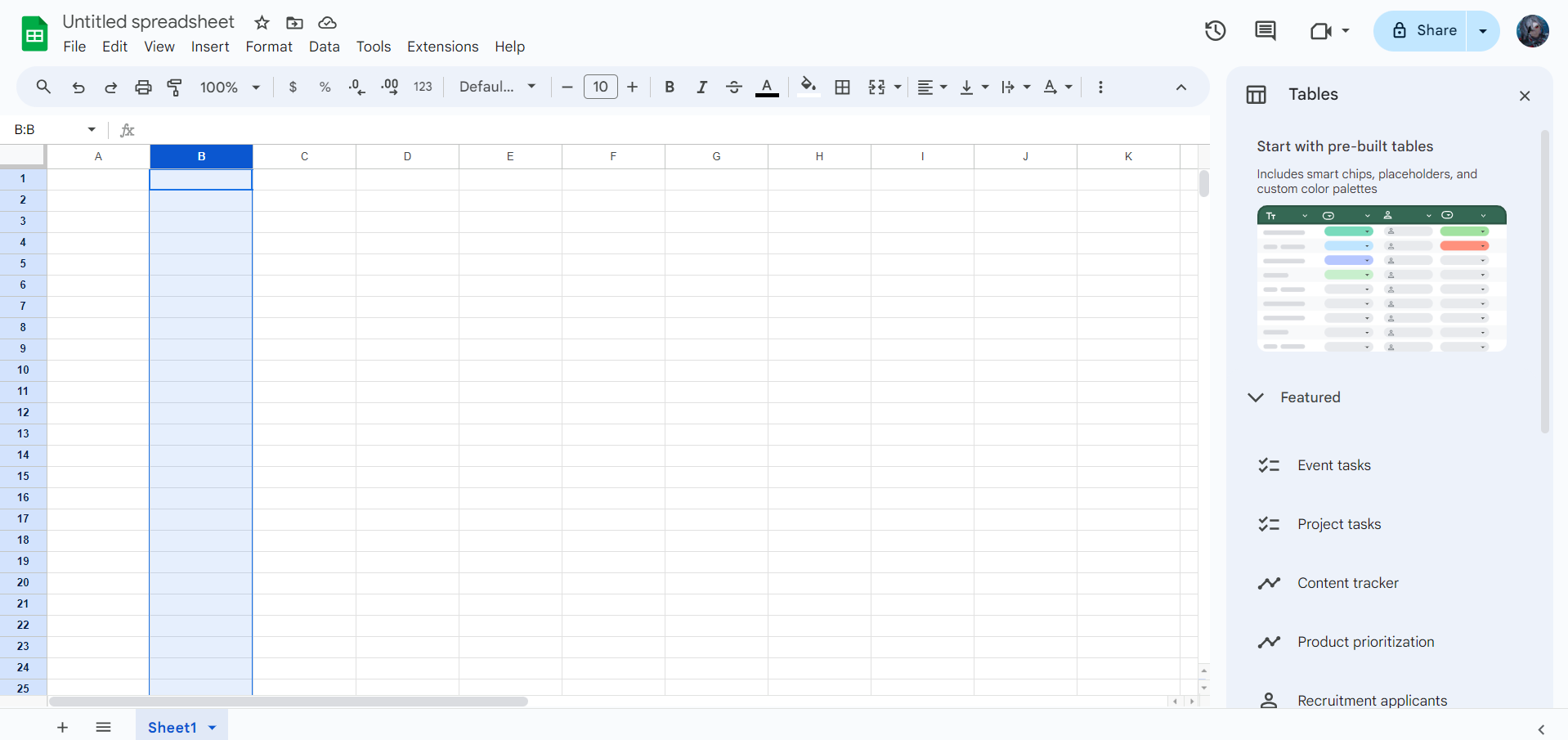Open the Insert menu
Screen dimensions: 1568x740
pos(210,47)
